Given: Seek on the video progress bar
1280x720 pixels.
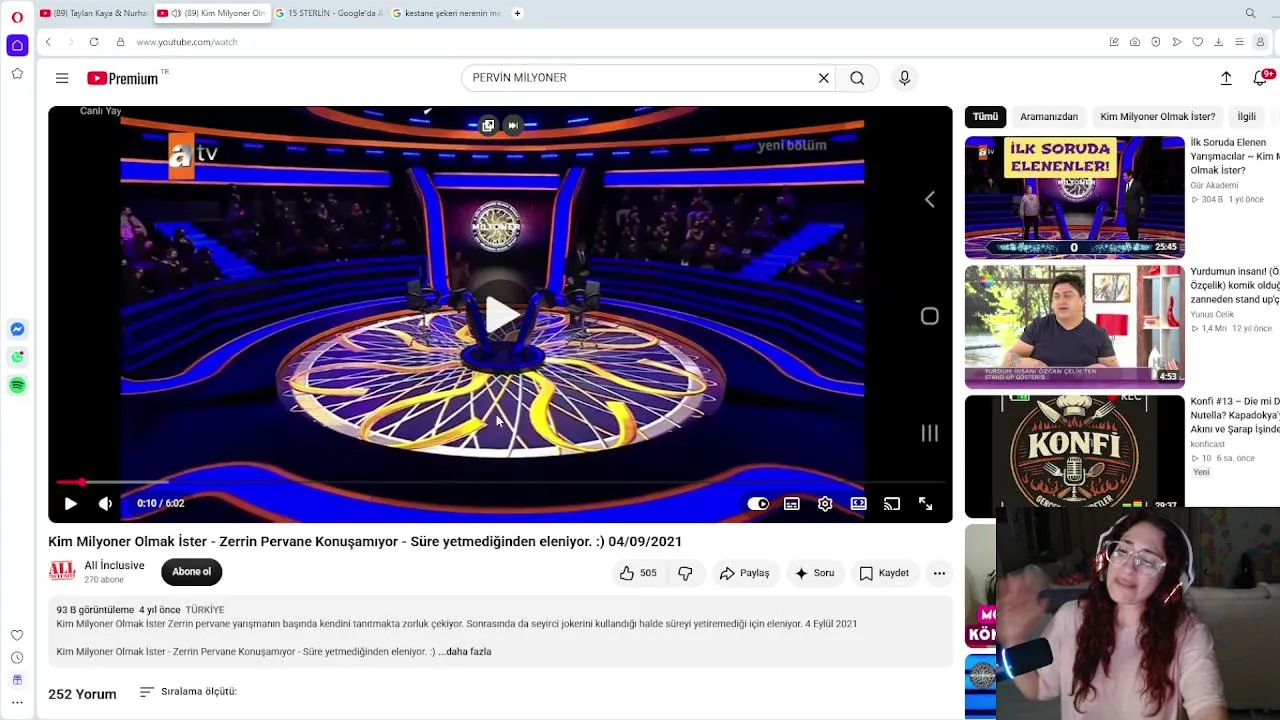Looking at the screenshot, I should tap(500, 482).
